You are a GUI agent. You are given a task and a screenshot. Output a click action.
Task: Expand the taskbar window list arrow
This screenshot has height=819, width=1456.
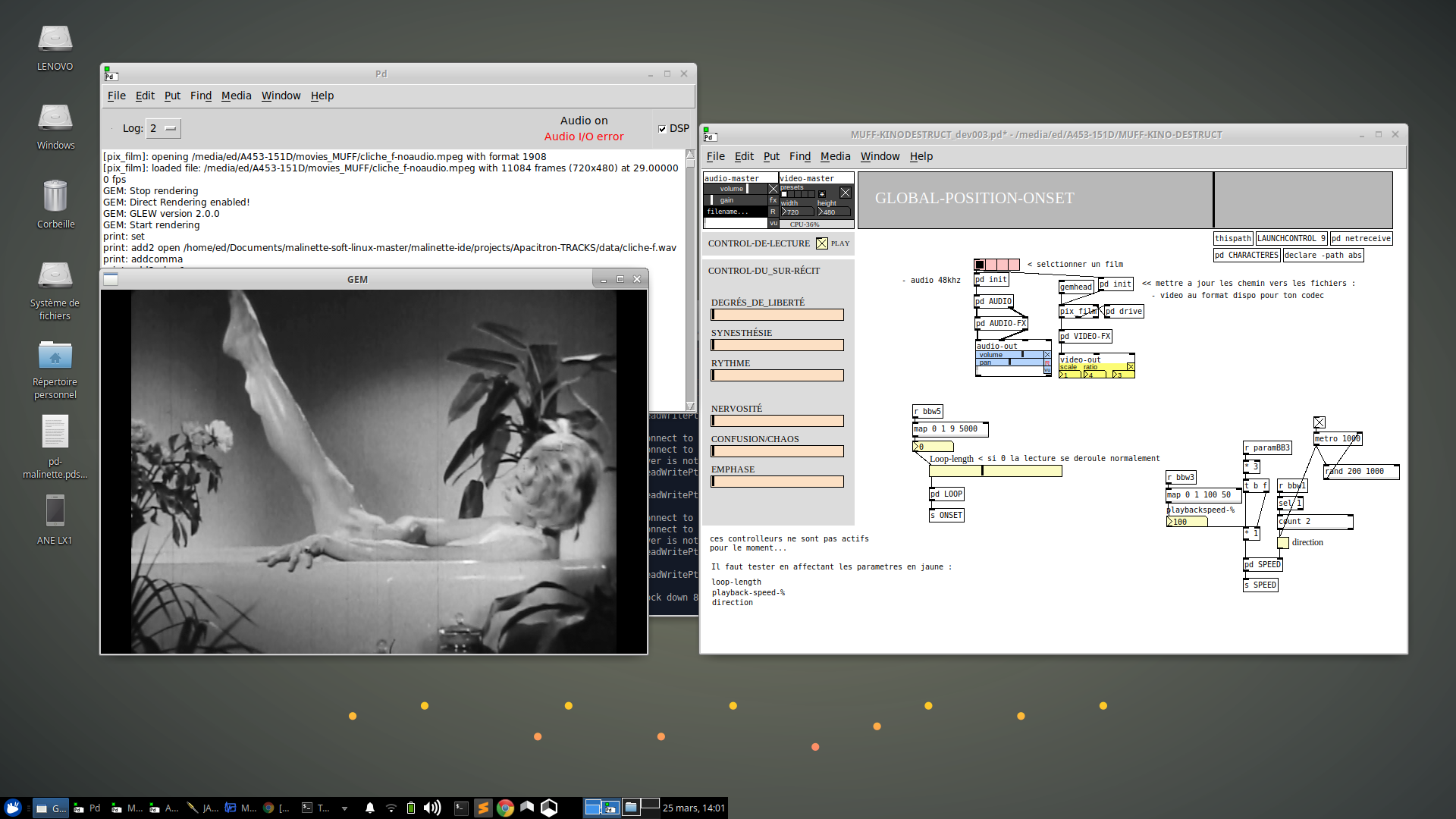point(344,808)
